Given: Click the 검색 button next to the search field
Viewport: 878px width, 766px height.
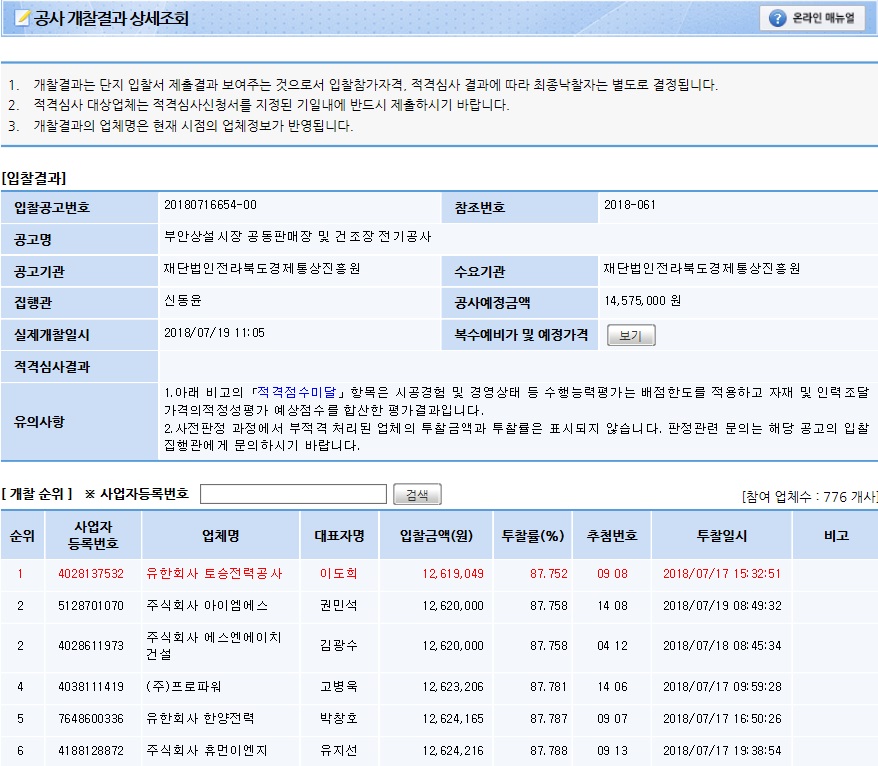Looking at the screenshot, I should pos(417,494).
